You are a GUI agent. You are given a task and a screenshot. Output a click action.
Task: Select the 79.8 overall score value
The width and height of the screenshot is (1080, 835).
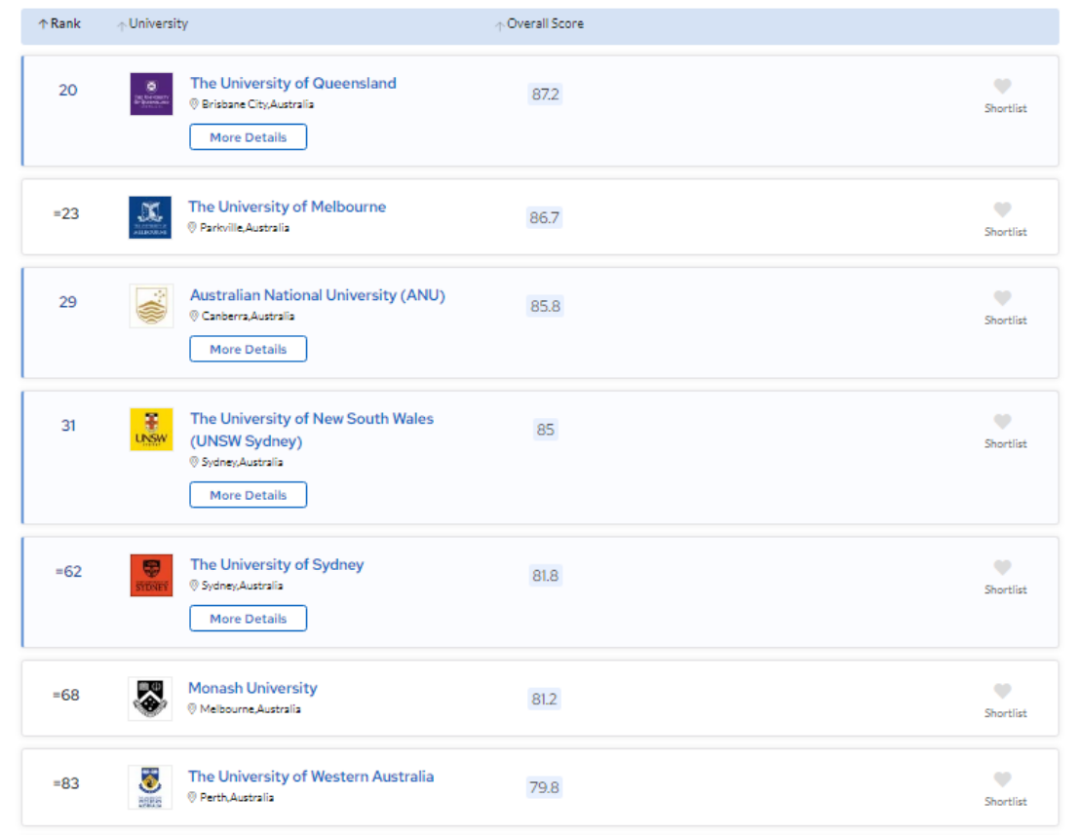click(544, 787)
